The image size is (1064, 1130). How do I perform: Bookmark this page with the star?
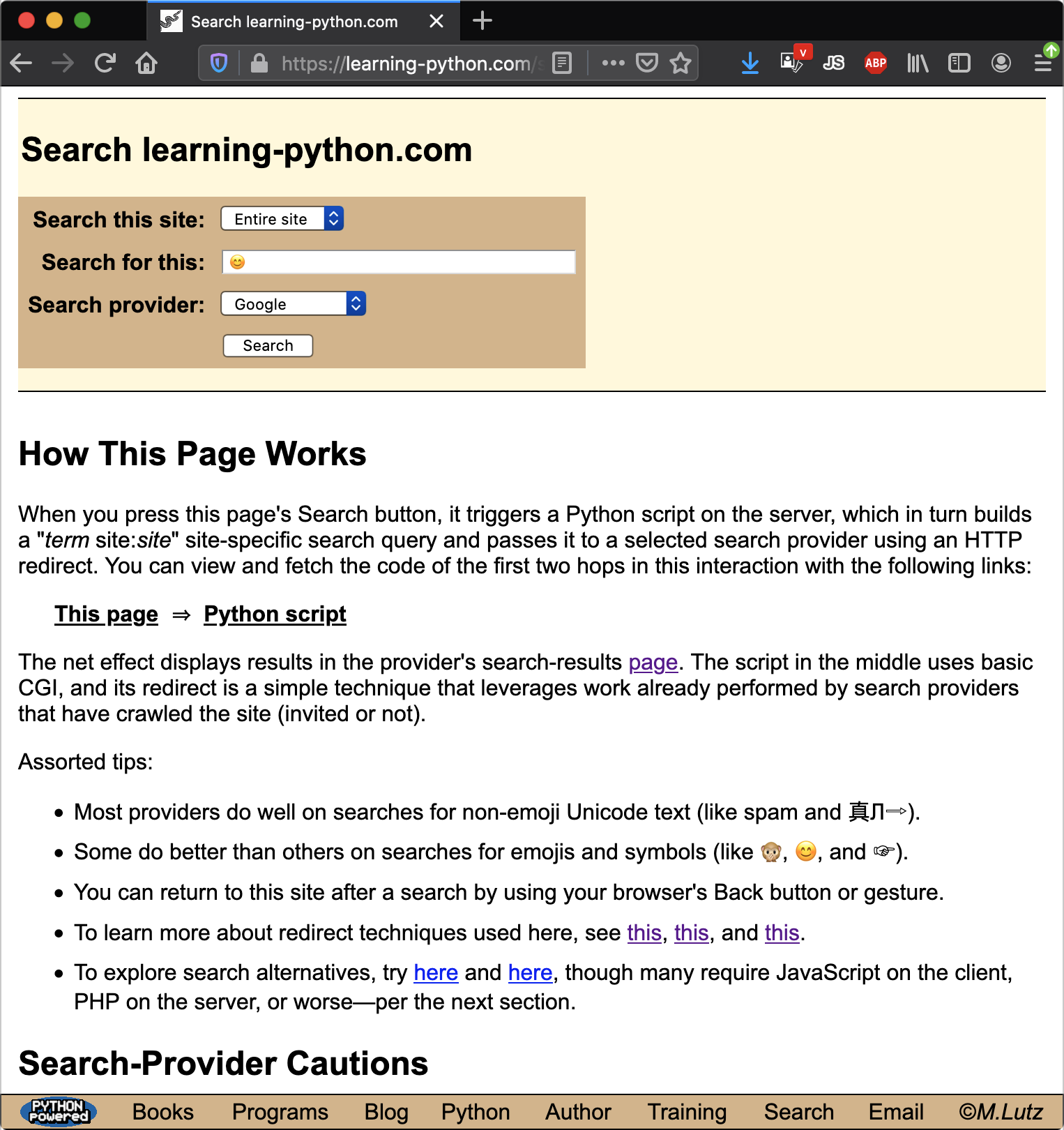tap(680, 63)
